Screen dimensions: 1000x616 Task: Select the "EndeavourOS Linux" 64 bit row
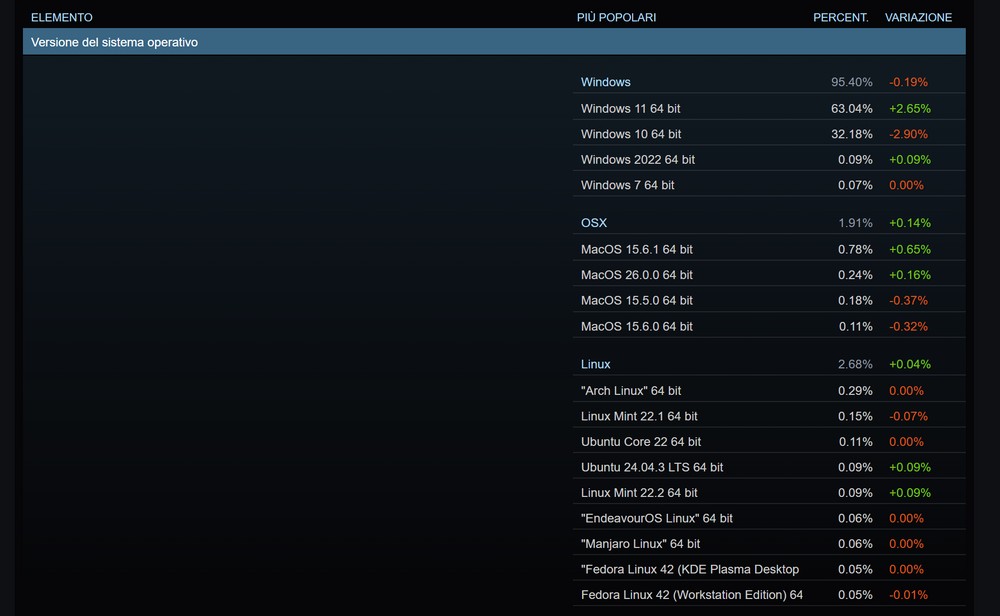[x=657, y=518]
